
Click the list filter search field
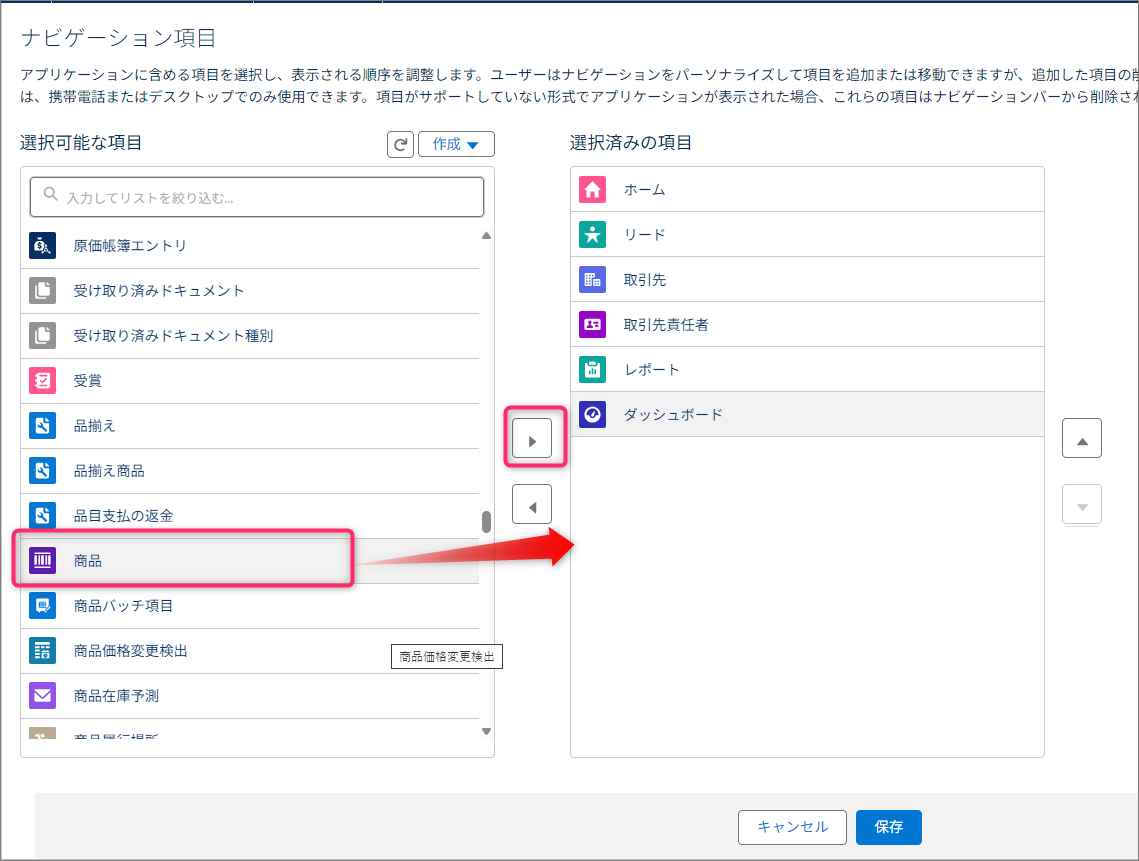pyautogui.click(x=257, y=198)
